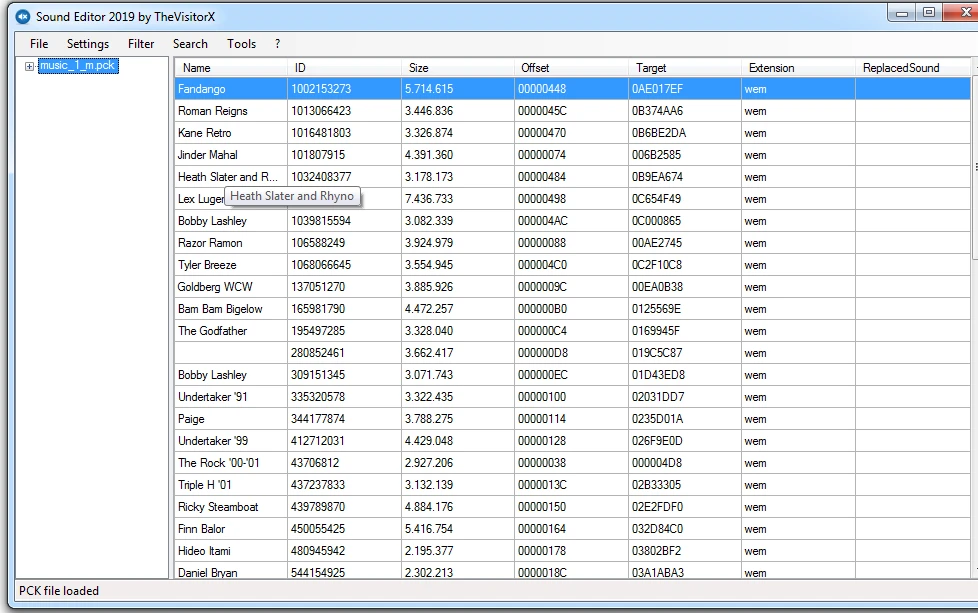This screenshot has height=613, width=978.
Task: Open the Search menu
Action: 190,44
